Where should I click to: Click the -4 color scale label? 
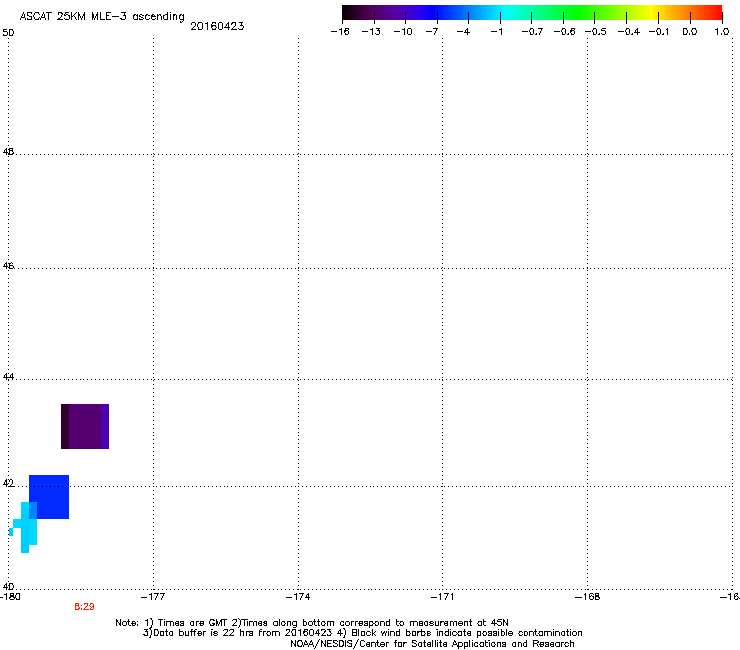[463, 32]
